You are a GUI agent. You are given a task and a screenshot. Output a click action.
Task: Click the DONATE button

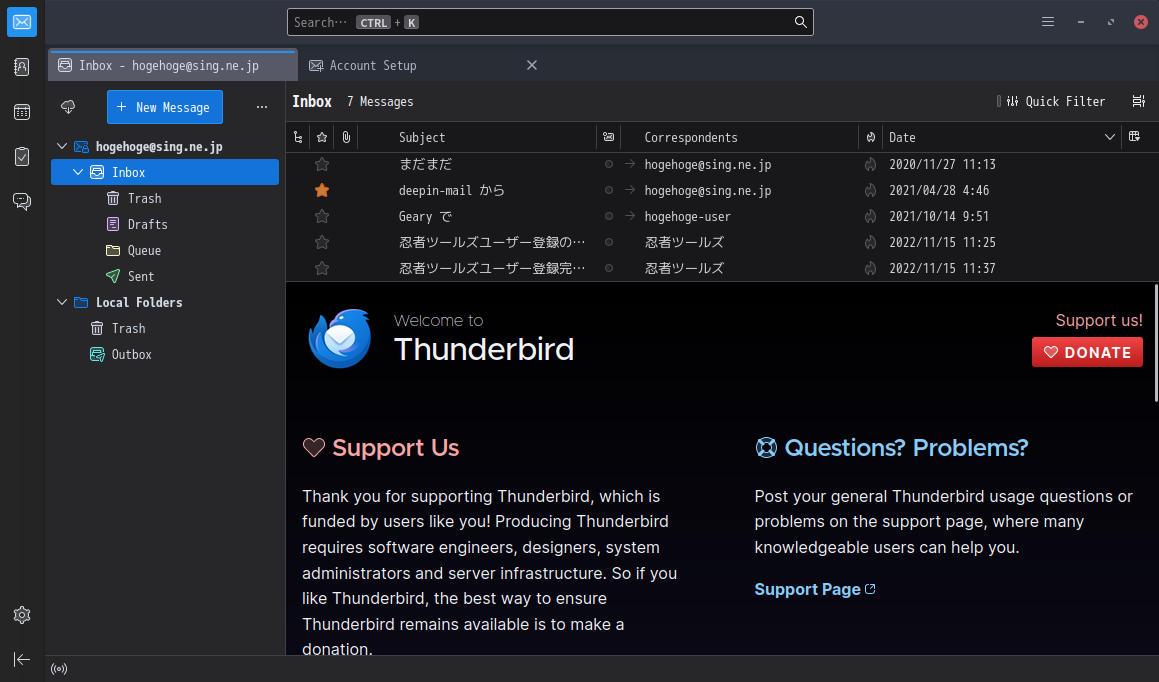[1087, 352]
